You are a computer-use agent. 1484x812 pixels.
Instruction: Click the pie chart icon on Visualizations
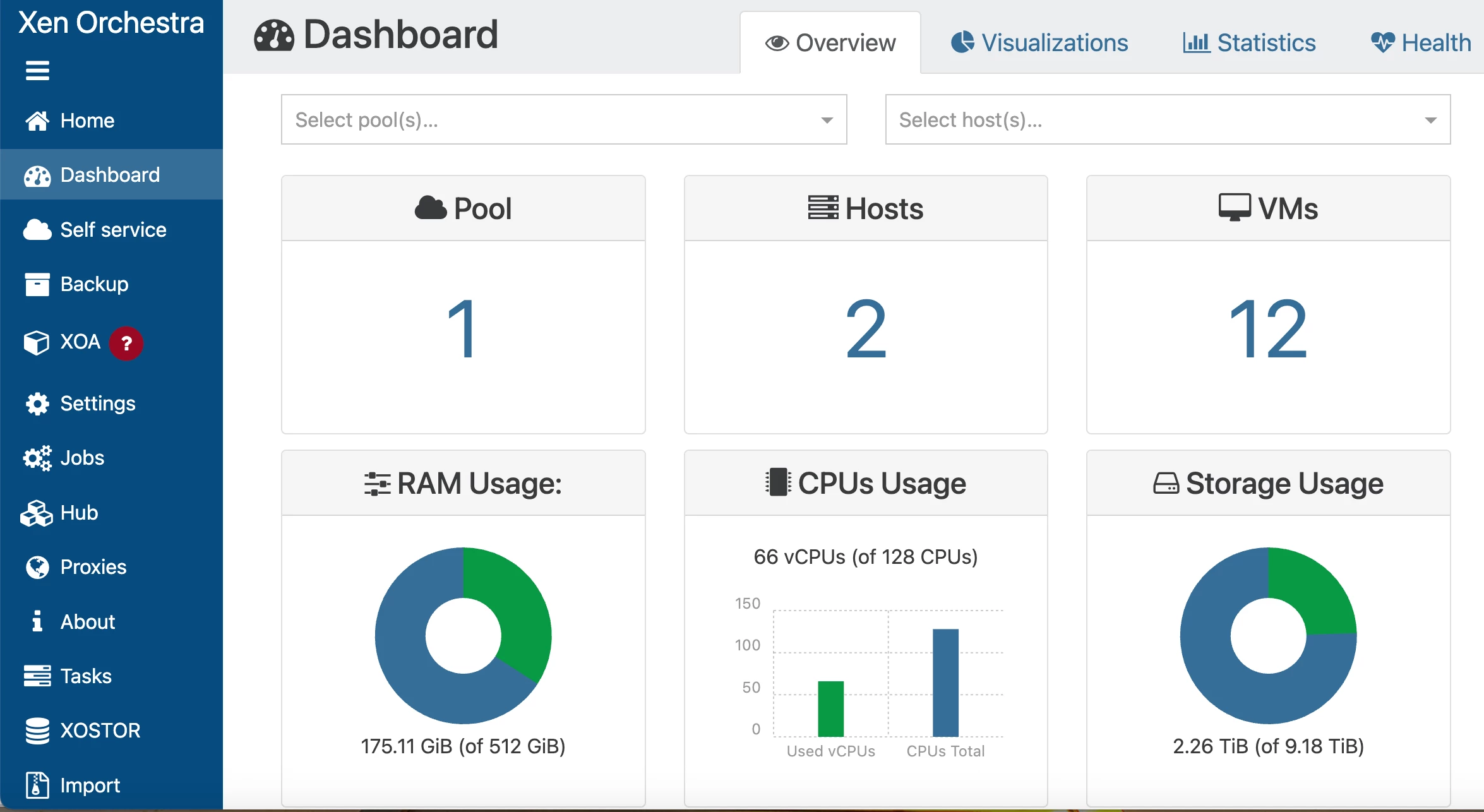pos(963,42)
